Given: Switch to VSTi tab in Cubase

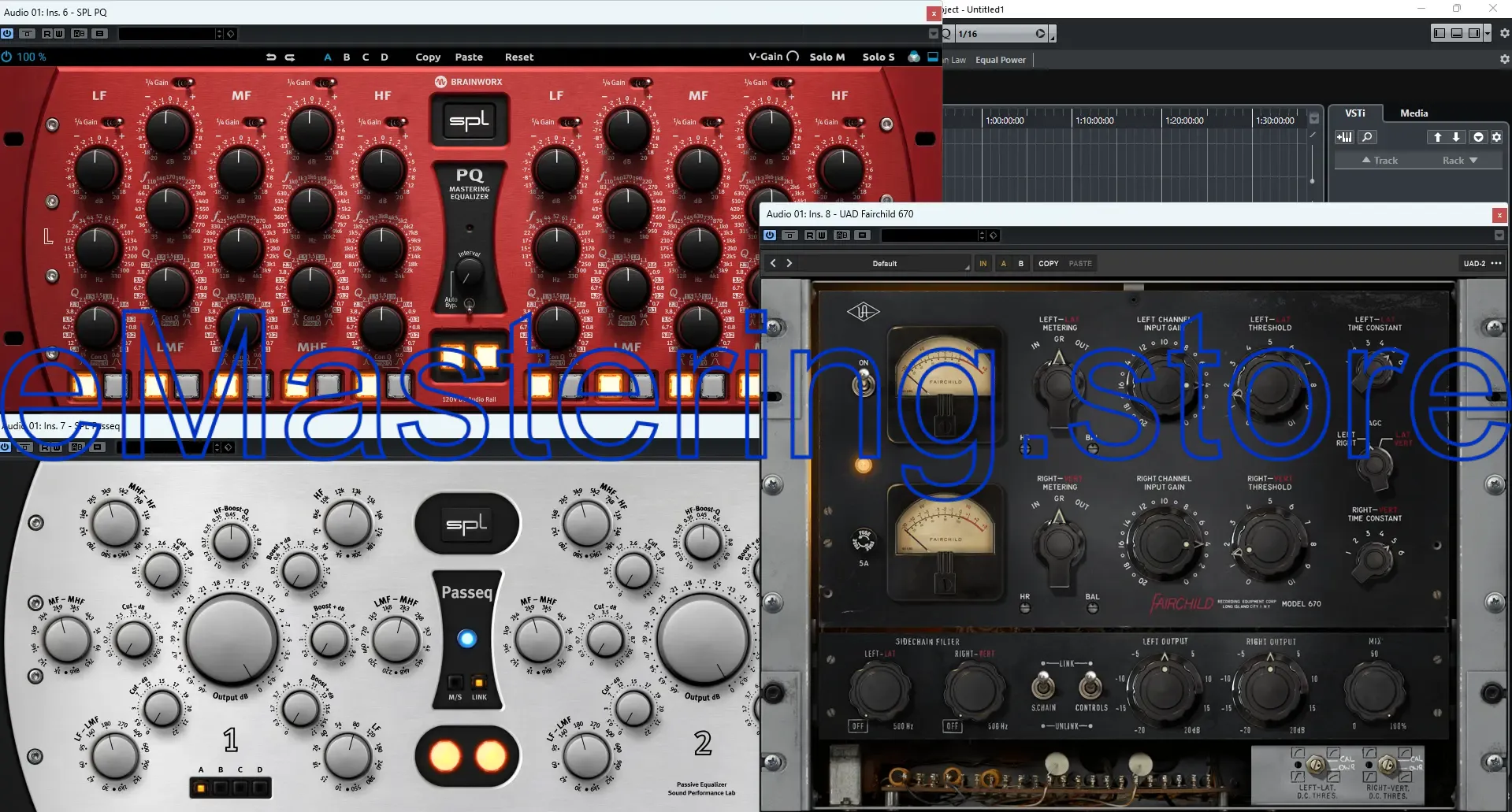Looking at the screenshot, I should tap(1354, 113).
